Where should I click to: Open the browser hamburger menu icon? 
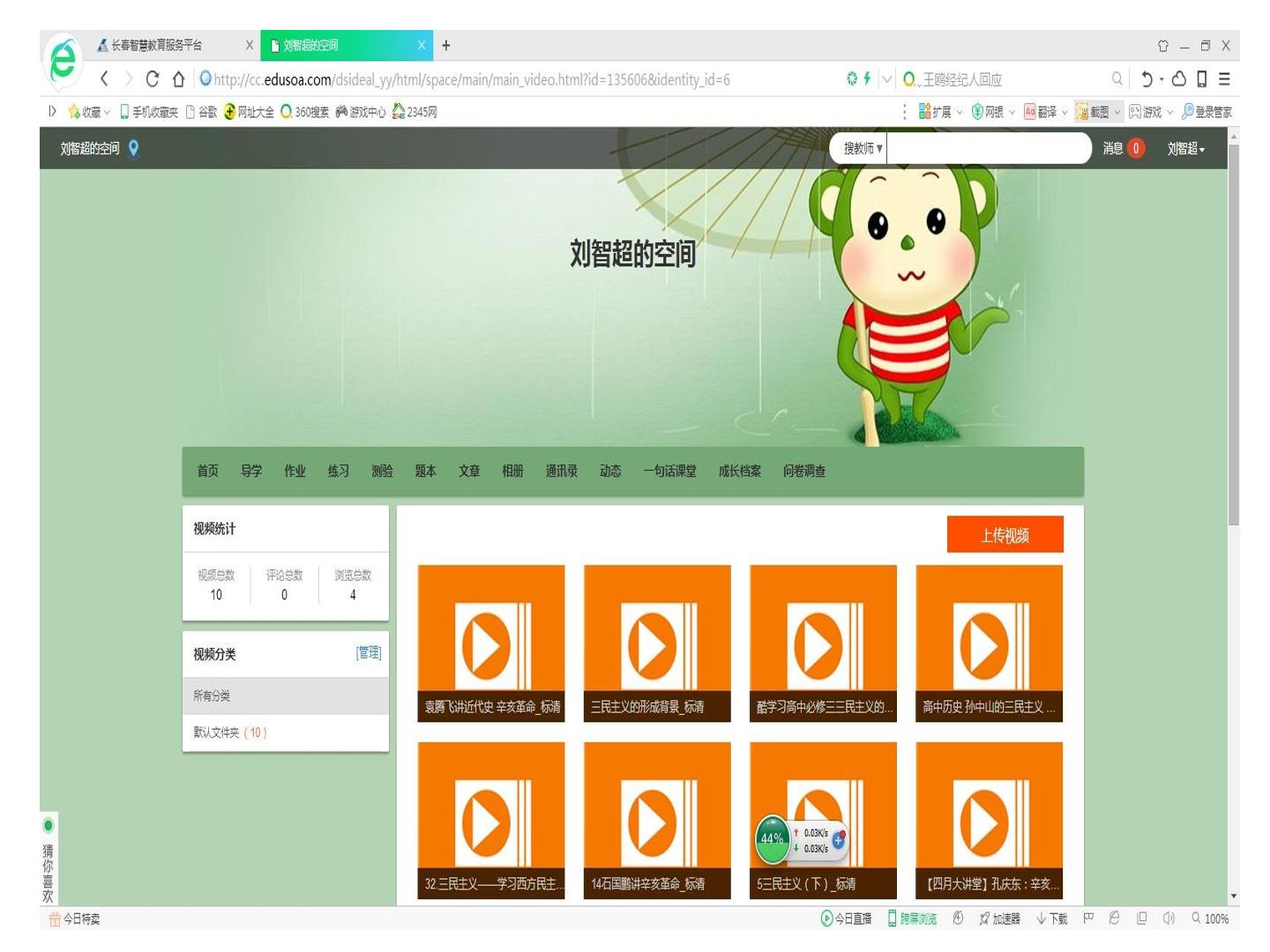pyautogui.click(x=1224, y=79)
